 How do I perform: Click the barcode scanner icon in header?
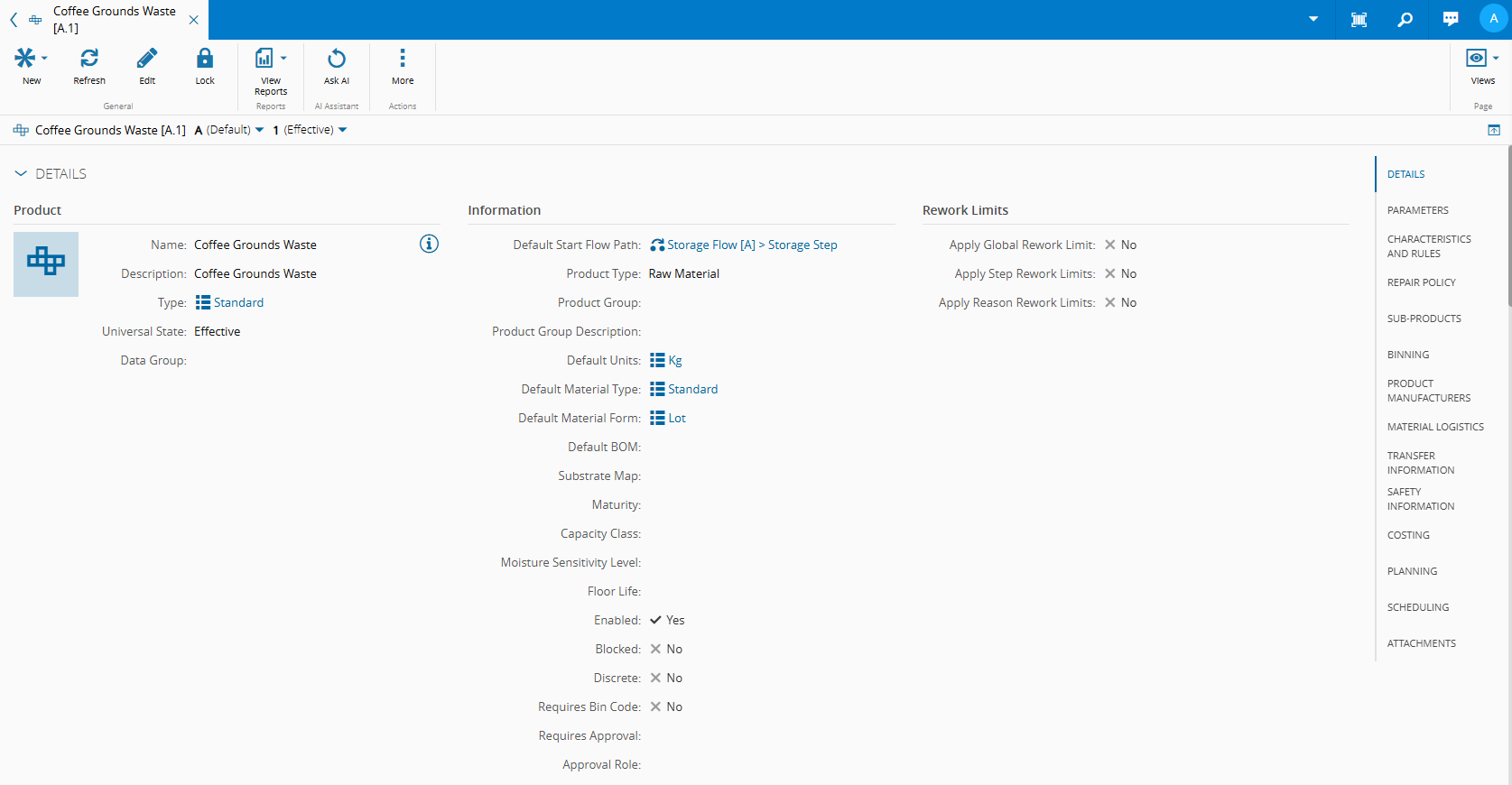tap(1359, 19)
